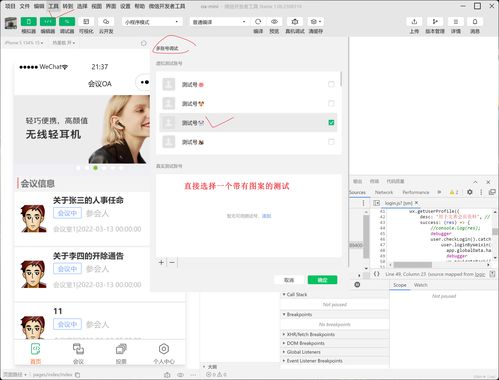Image resolution: width=499 pixels, height=380 pixels.
Task: Open the details (详情) icon
Action: [x=456, y=22]
